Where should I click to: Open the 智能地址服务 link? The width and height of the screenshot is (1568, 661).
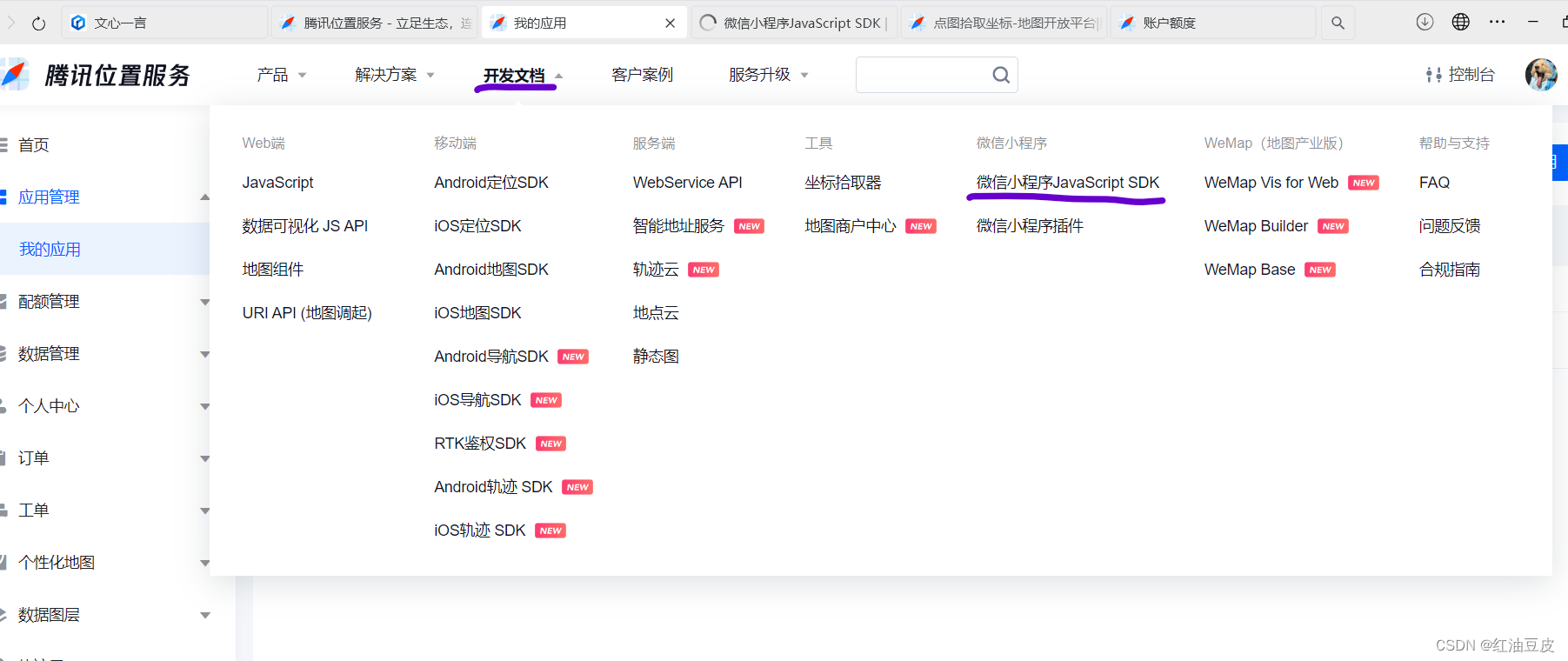[x=678, y=226]
